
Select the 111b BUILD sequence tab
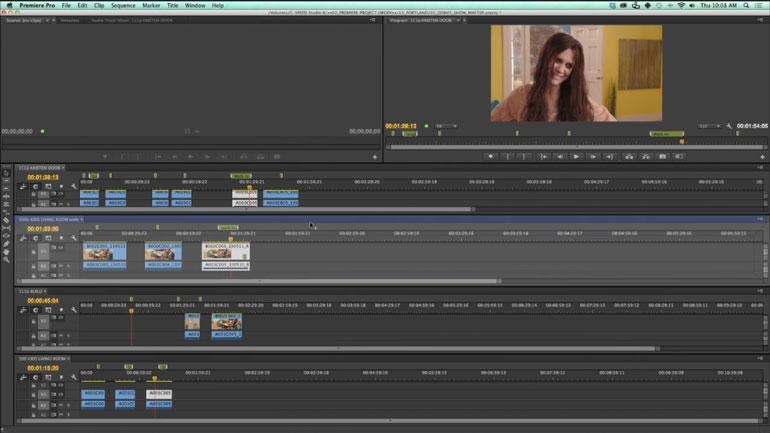(x=30, y=291)
